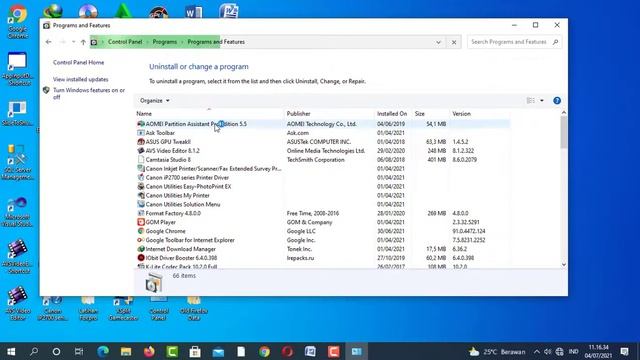Select the ASUS GPU TweakII icon
640x360 pixels.
pyautogui.click(x=141, y=142)
